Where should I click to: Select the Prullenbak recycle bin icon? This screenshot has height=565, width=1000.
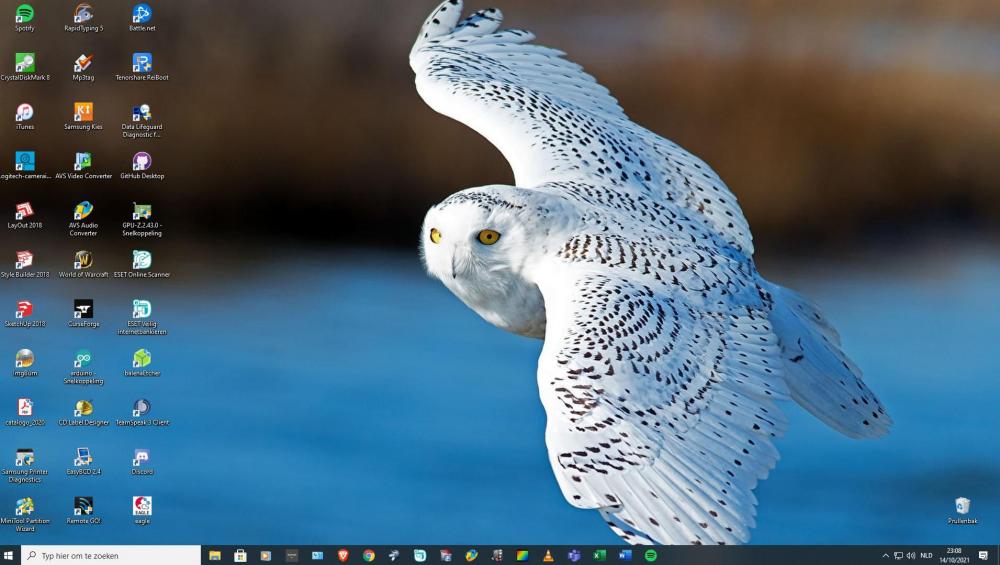pyautogui.click(x=962, y=507)
